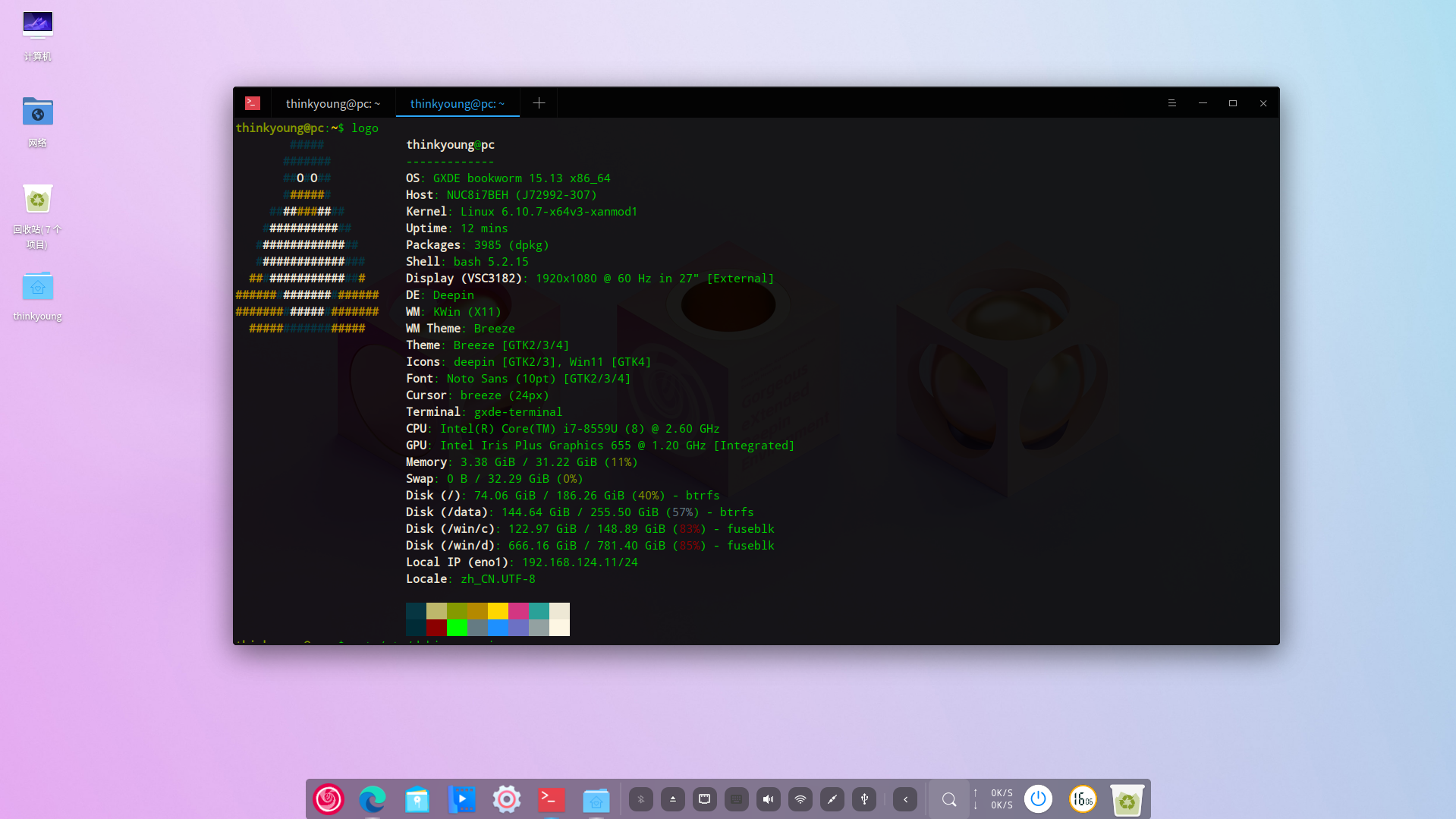Select the second active thinkyoung@pc tab
Viewport: 1456px width, 819px height.
tap(458, 103)
